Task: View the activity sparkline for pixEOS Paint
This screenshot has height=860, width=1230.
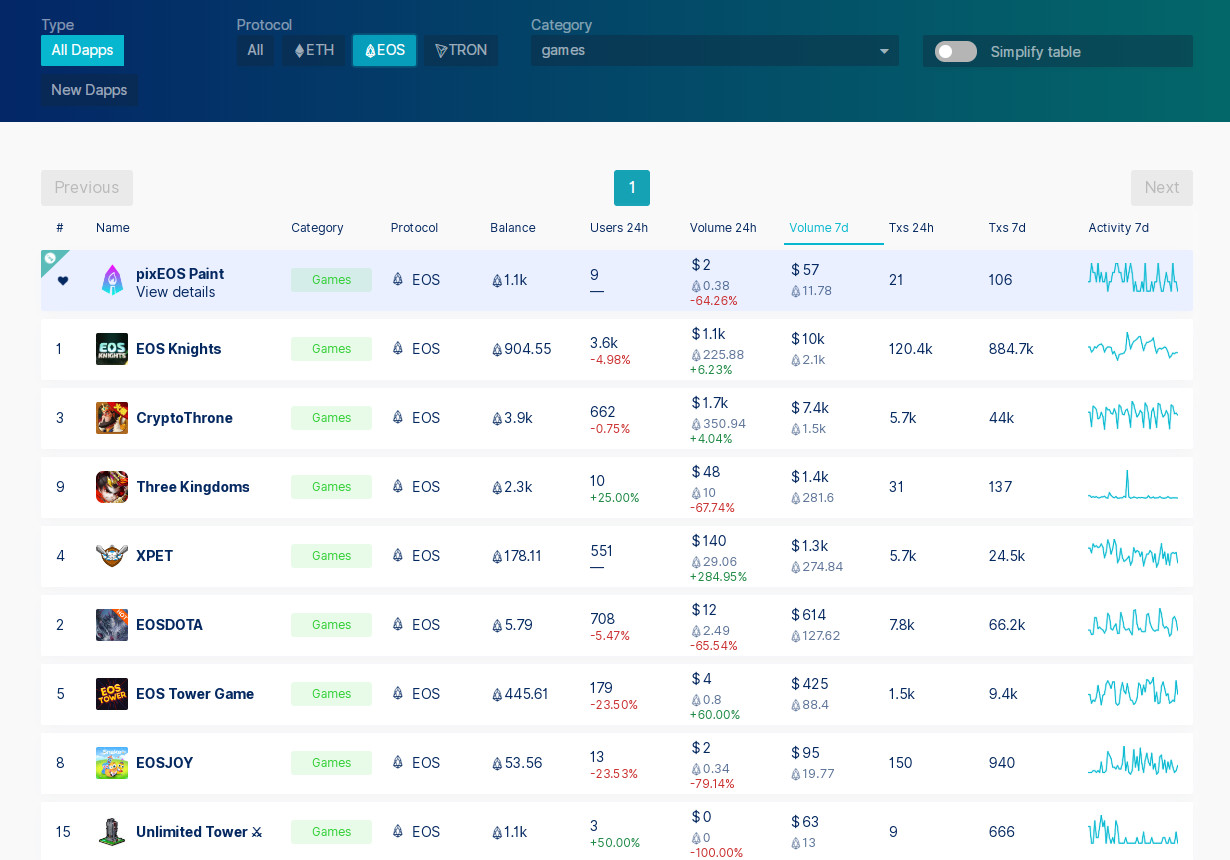Action: point(1133,277)
